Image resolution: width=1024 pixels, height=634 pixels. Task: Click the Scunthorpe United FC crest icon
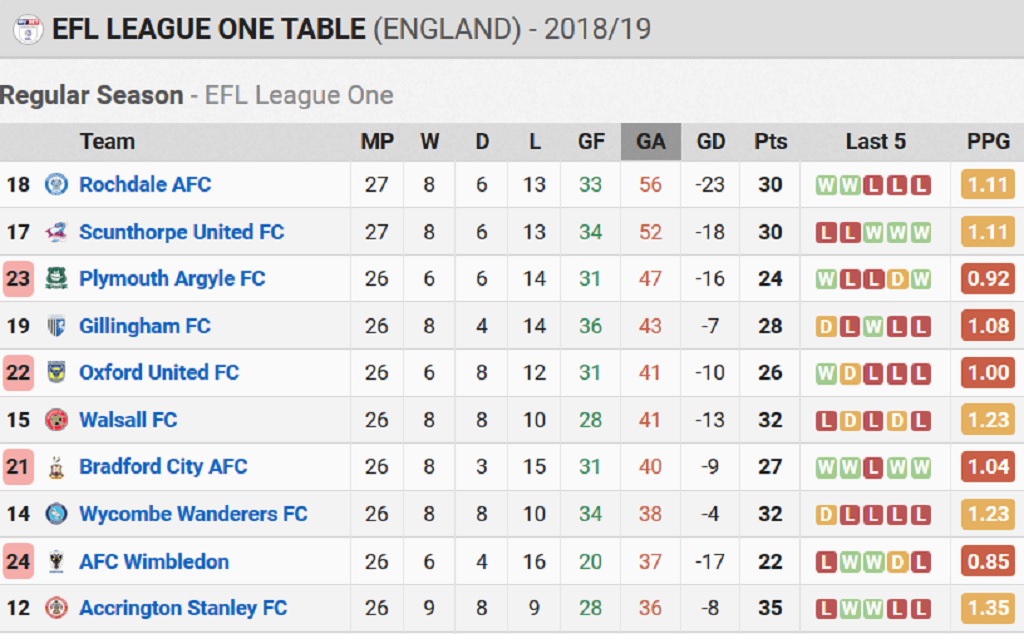click(x=56, y=232)
